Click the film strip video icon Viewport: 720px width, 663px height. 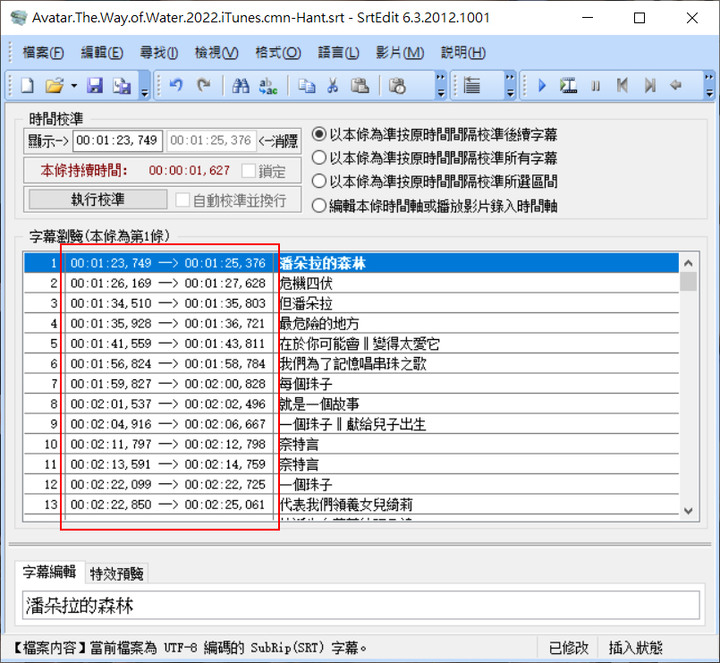[x=568, y=85]
